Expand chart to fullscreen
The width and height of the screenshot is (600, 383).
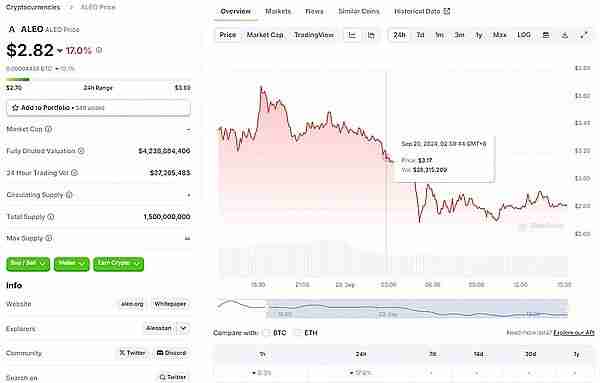click(584, 35)
